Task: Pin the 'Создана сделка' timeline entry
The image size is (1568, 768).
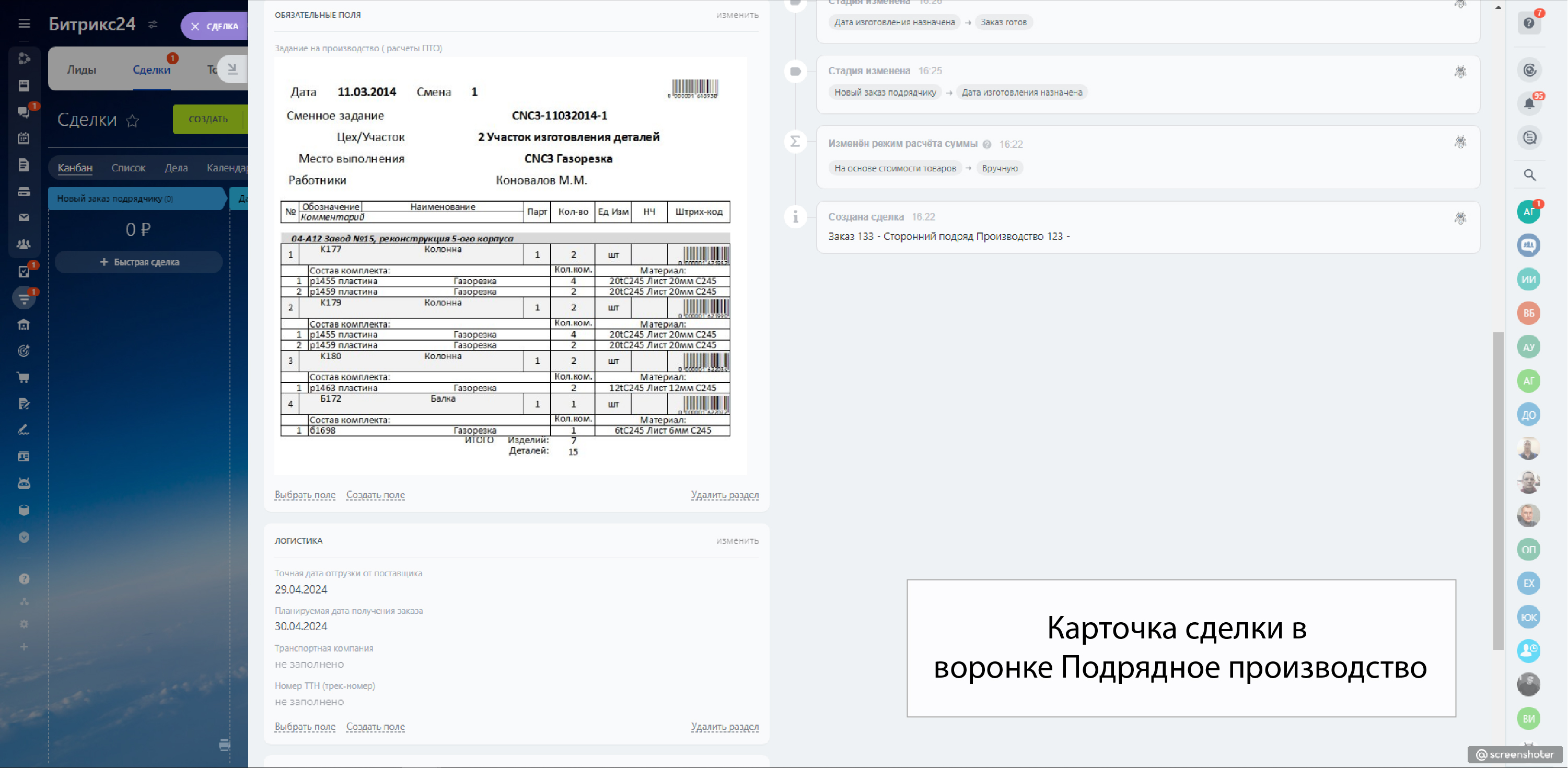Action: [1460, 218]
